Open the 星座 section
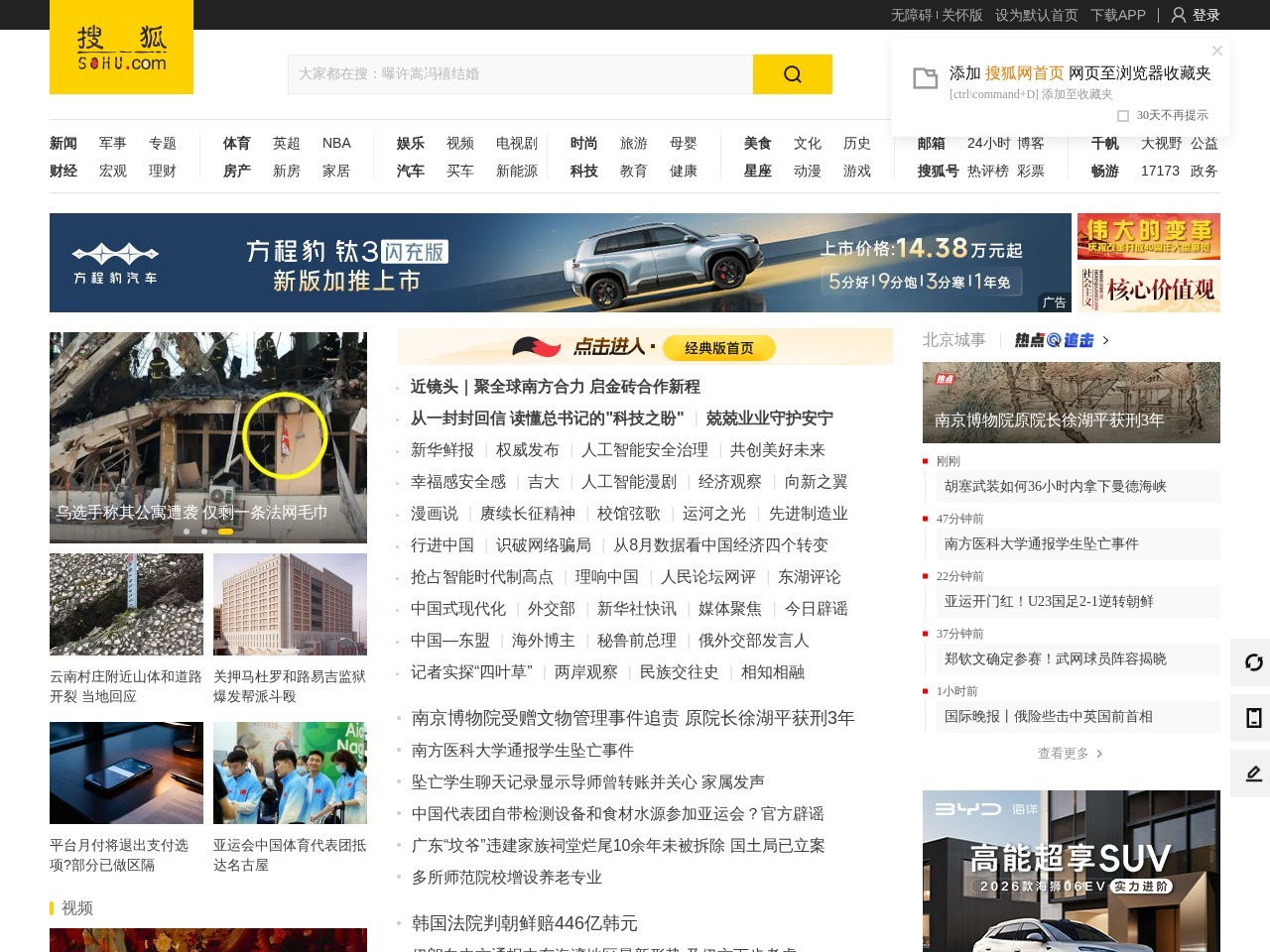Viewport: 1270px width, 952px height. [x=758, y=171]
